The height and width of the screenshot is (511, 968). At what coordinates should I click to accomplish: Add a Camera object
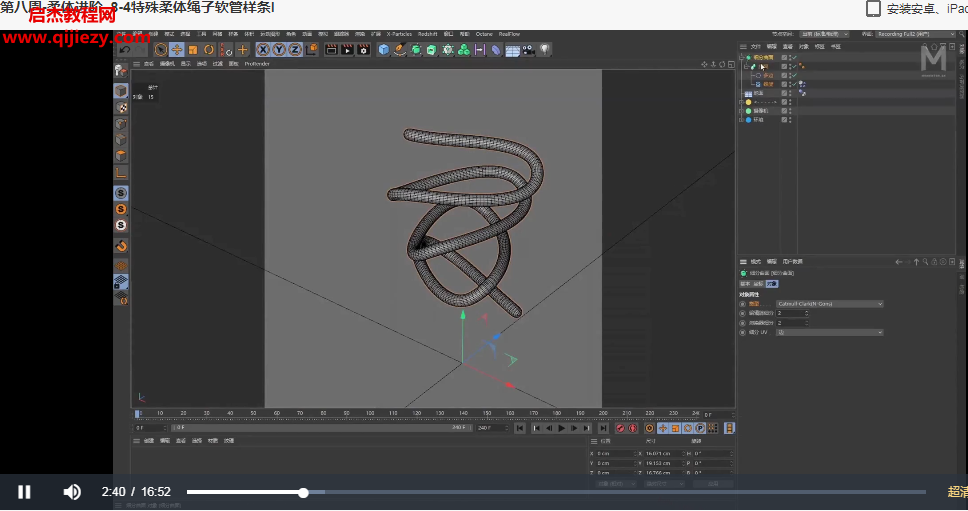pos(528,50)
